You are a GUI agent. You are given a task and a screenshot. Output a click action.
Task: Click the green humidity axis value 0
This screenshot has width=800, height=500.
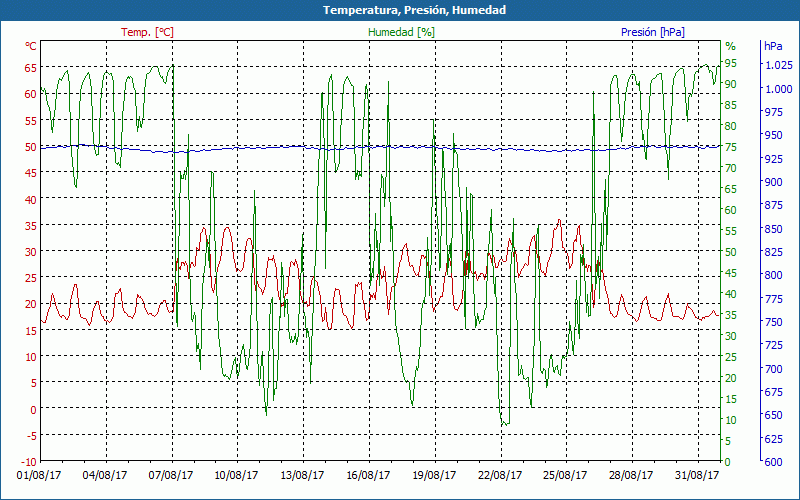point(728,462)
